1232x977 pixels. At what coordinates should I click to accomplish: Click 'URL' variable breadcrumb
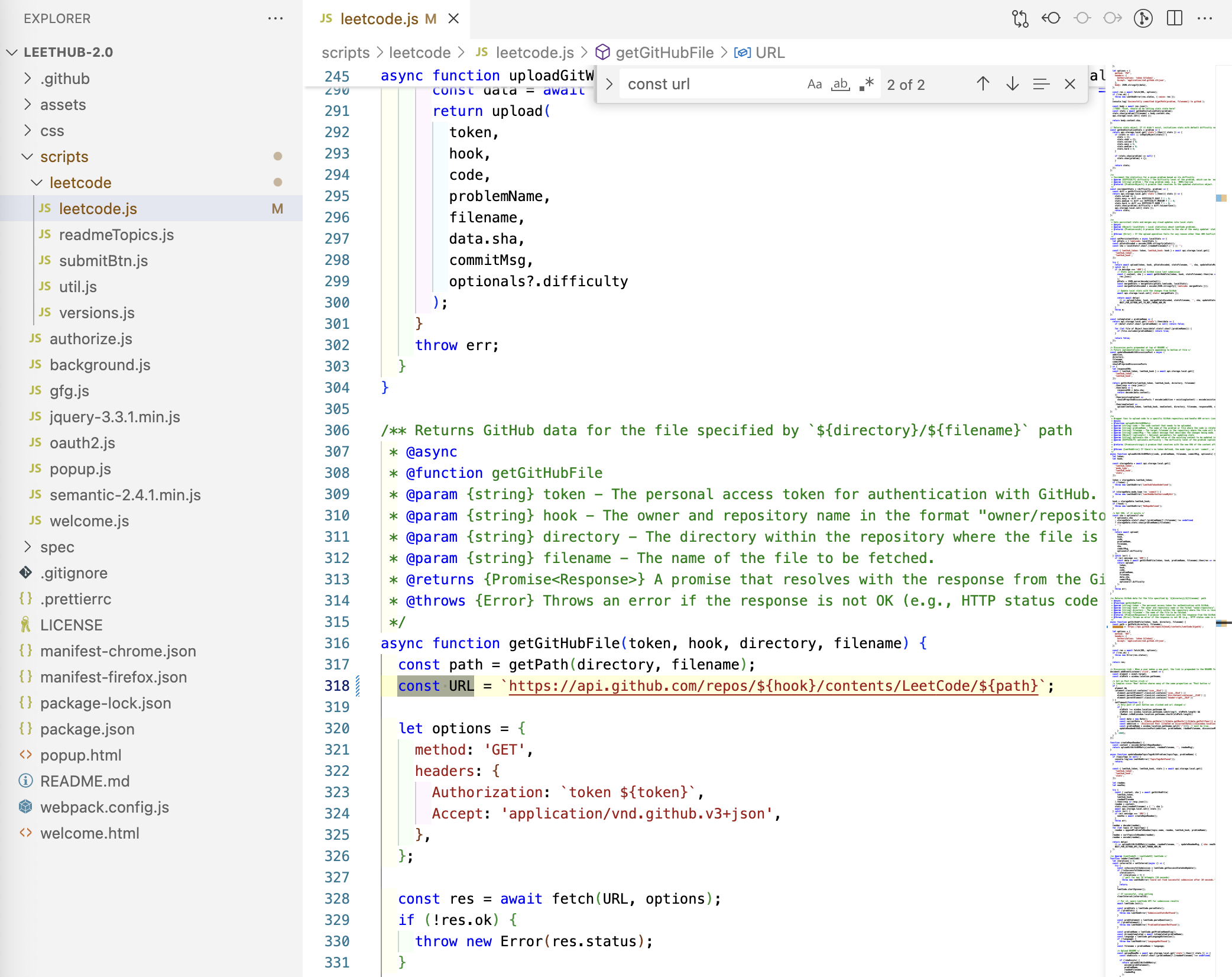[770, 53]
